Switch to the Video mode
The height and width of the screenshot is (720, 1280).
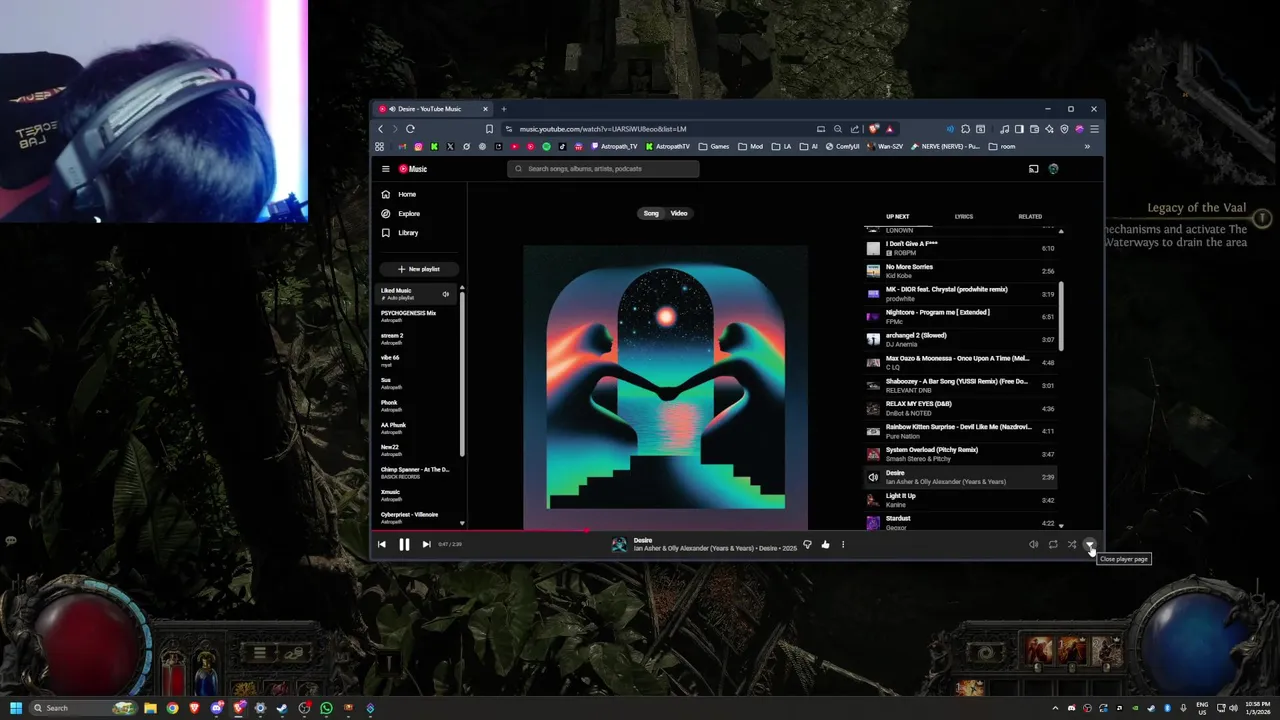679,213
